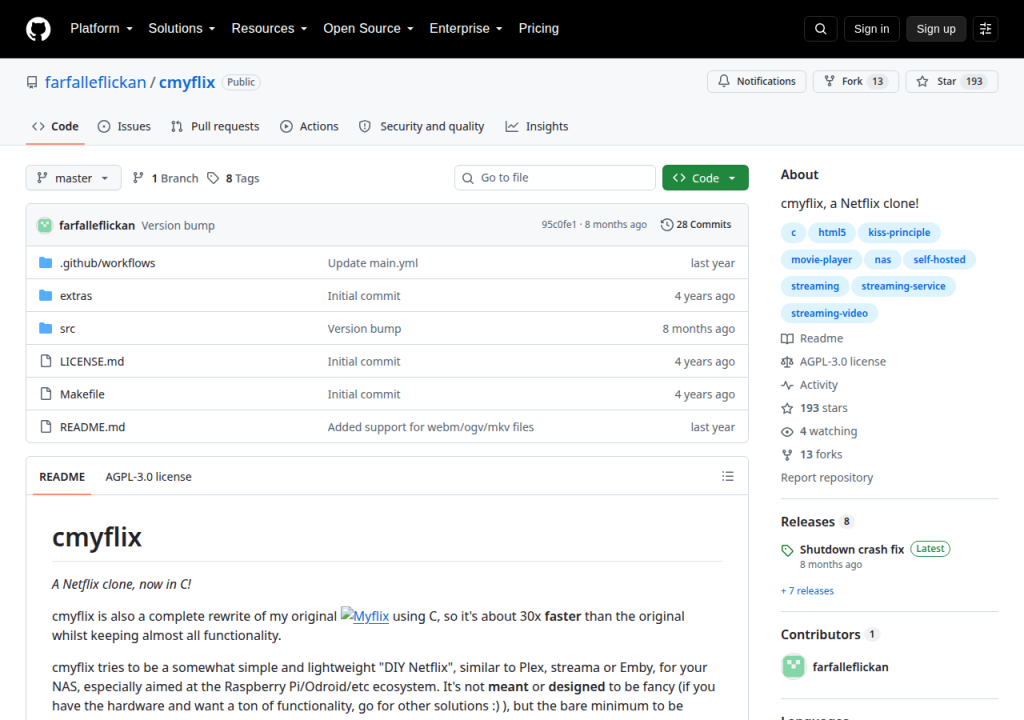Open the Platform dropdown menu

101,29
